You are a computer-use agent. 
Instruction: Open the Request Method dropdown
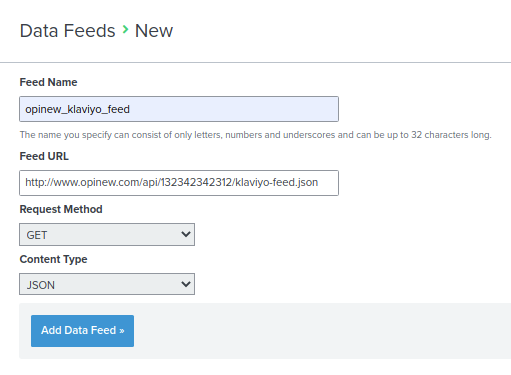(x=107, y=235)
